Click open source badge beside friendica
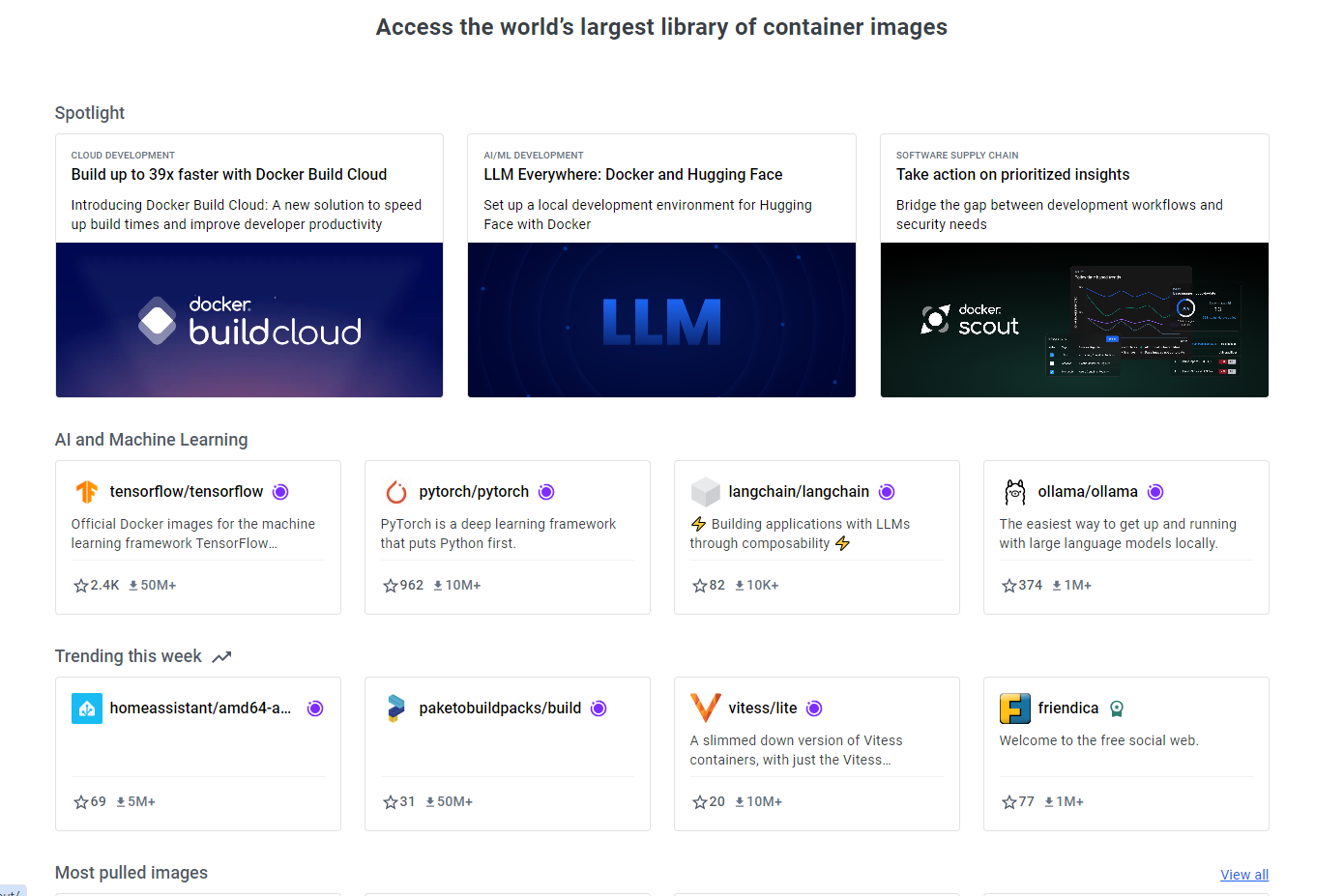 click(x=1117, y=708)
